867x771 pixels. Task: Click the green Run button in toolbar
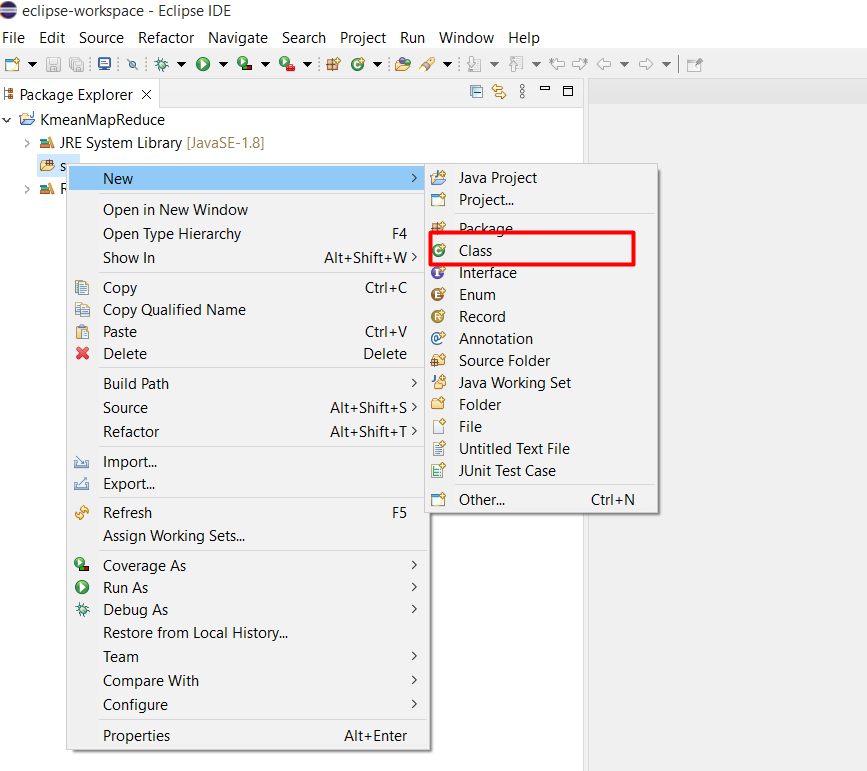pos(203,64)
